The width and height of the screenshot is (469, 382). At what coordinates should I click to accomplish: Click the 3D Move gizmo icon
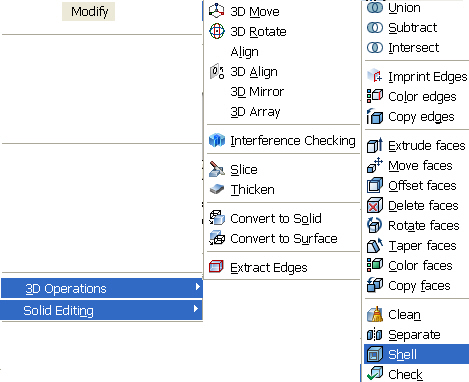217,11
